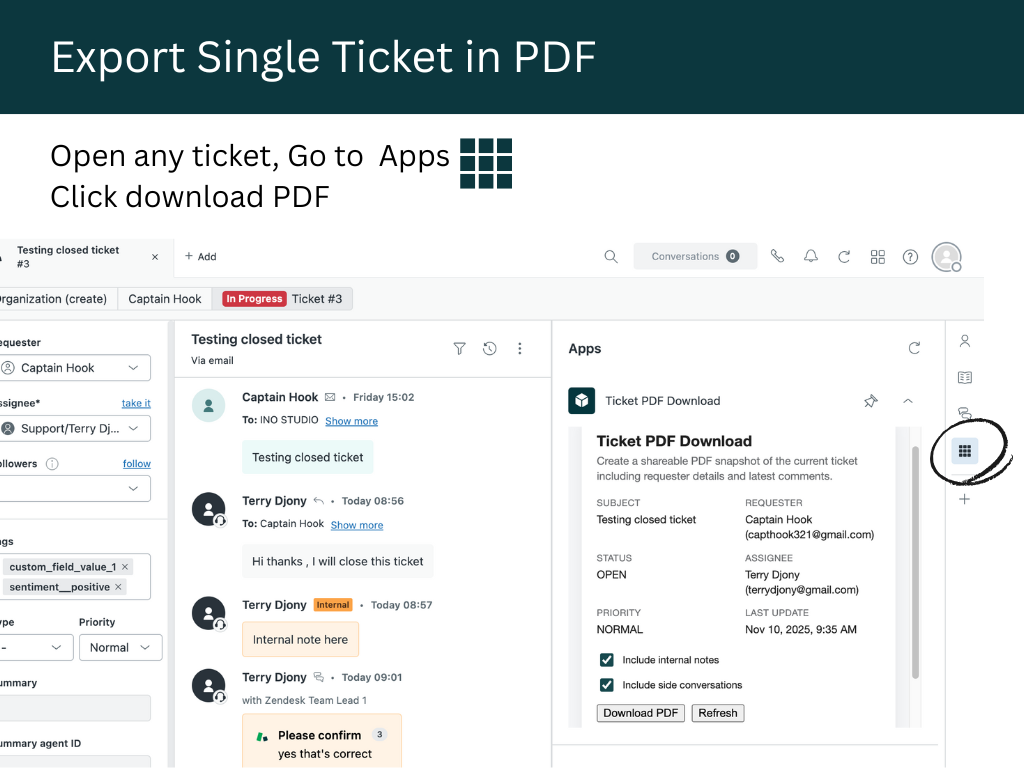Open the Apps grid icon in sidebar
This screenshot has height=768, width=1024.
964,451
